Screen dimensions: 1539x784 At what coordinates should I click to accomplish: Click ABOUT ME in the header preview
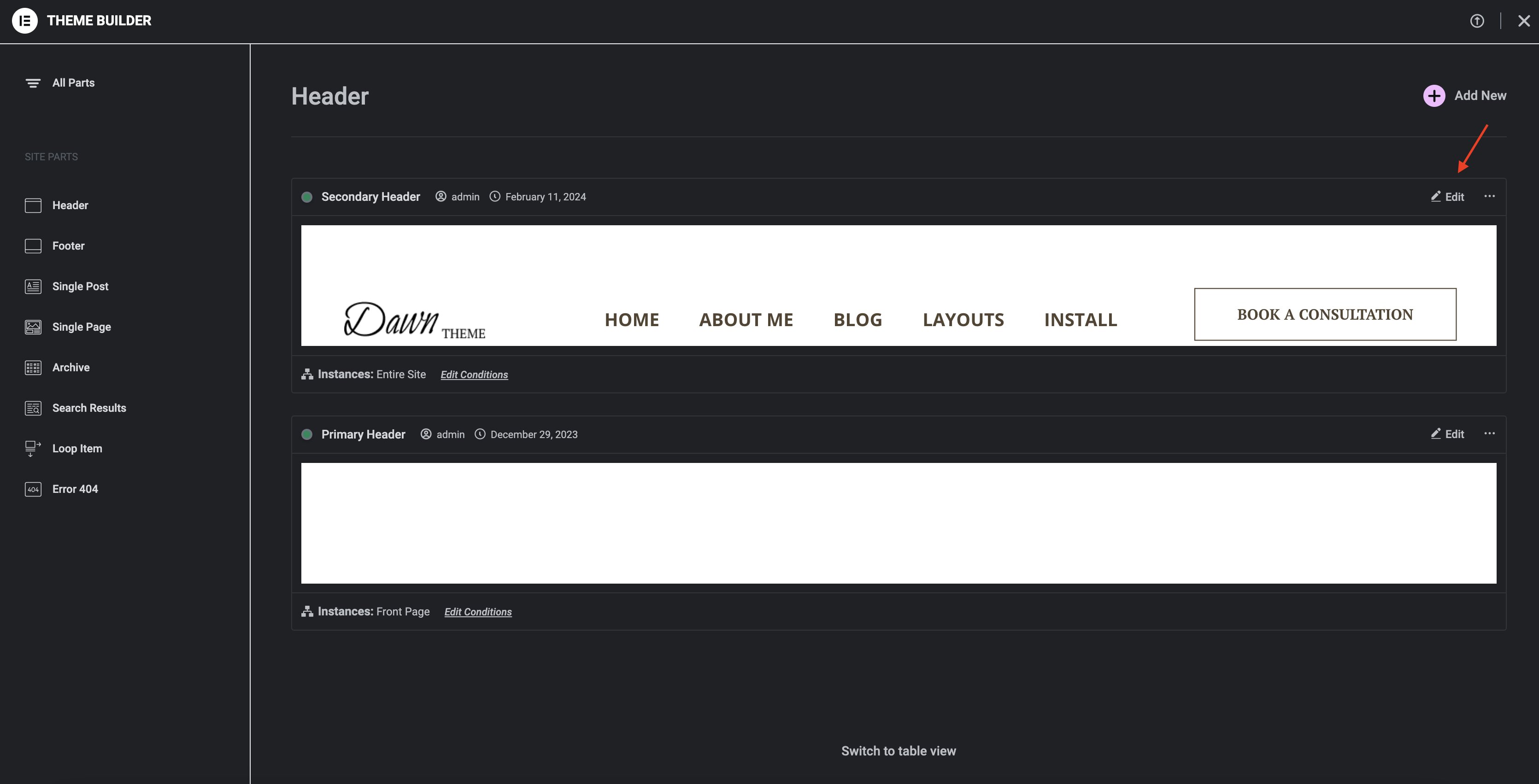(x=746, y=320)
